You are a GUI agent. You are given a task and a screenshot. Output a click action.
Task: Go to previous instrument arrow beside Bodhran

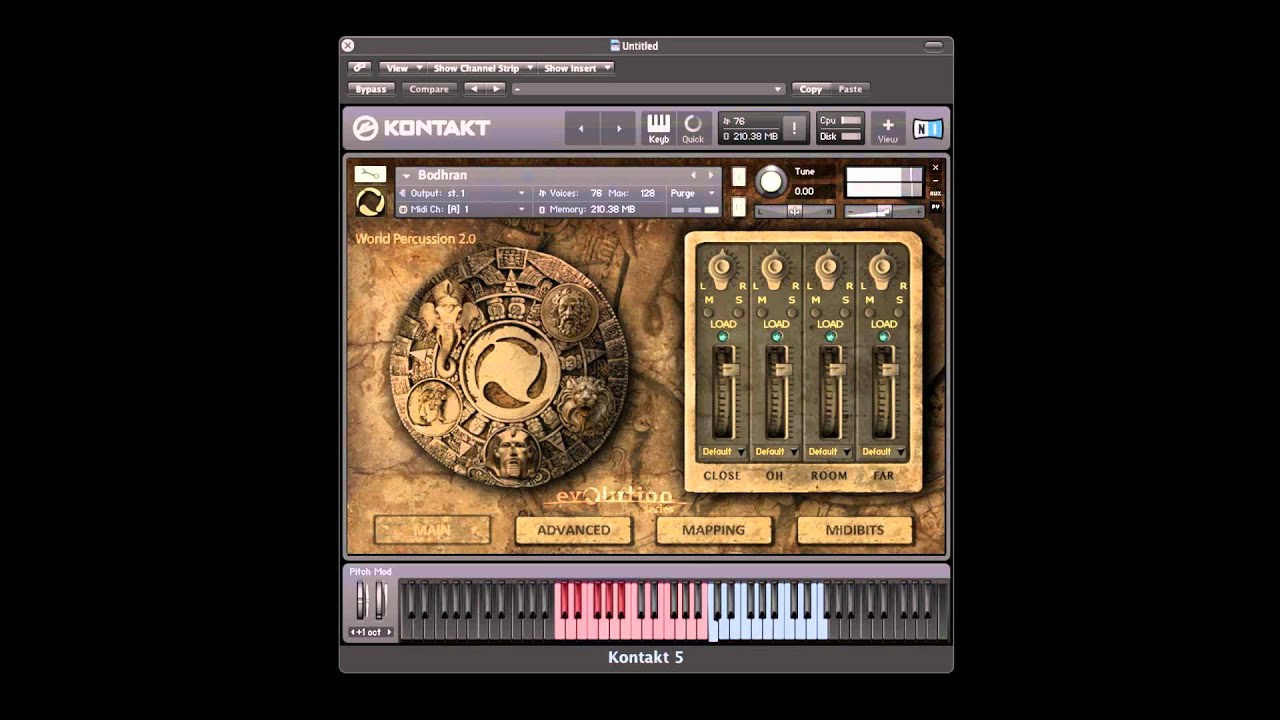(693, 175)
